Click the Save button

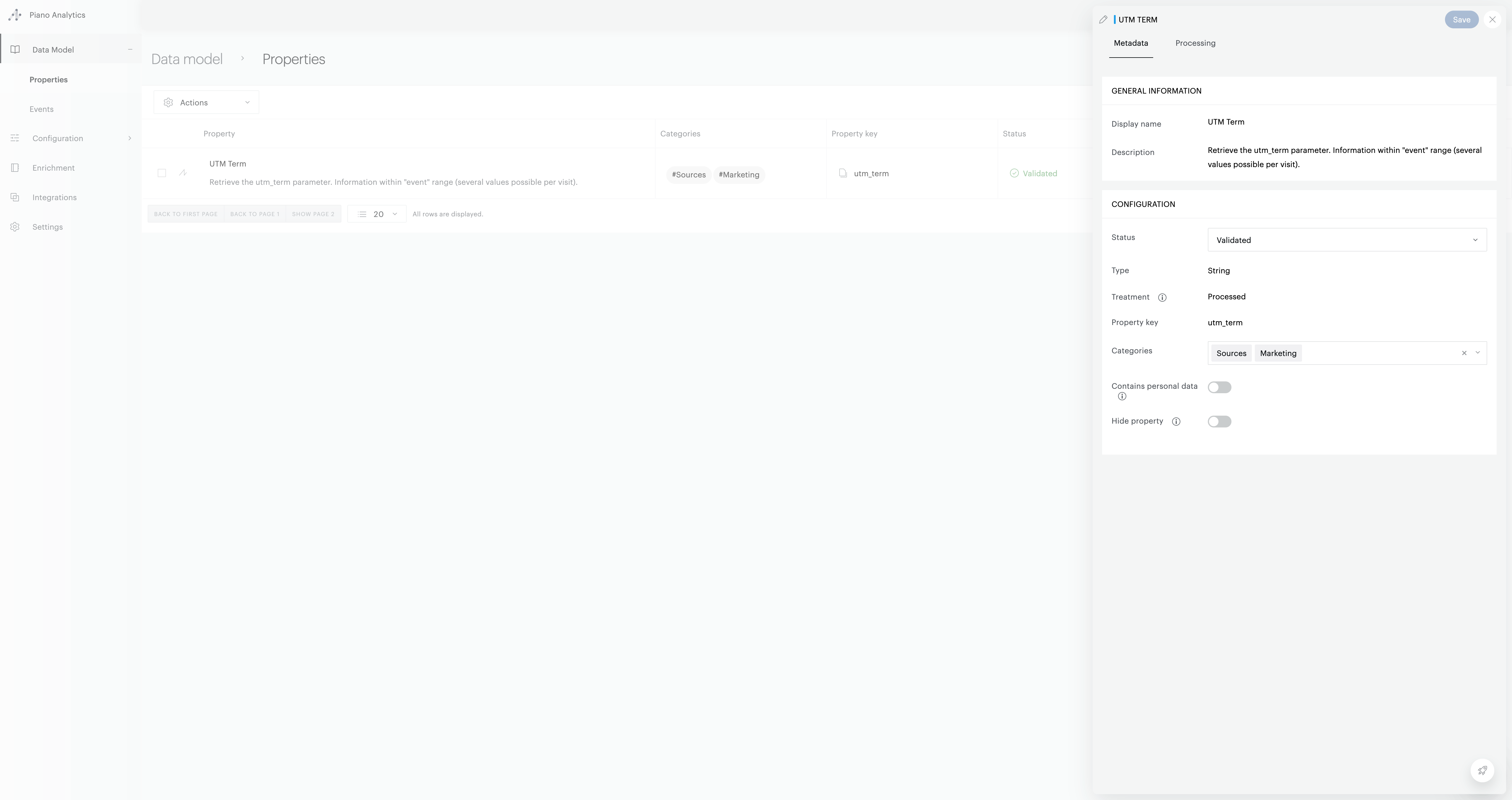[1462, 19]
